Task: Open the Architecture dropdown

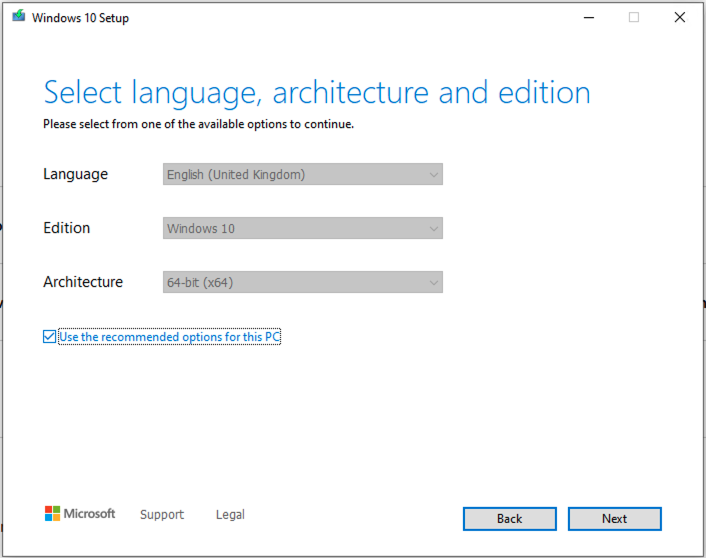Action: tap(303, 282)
